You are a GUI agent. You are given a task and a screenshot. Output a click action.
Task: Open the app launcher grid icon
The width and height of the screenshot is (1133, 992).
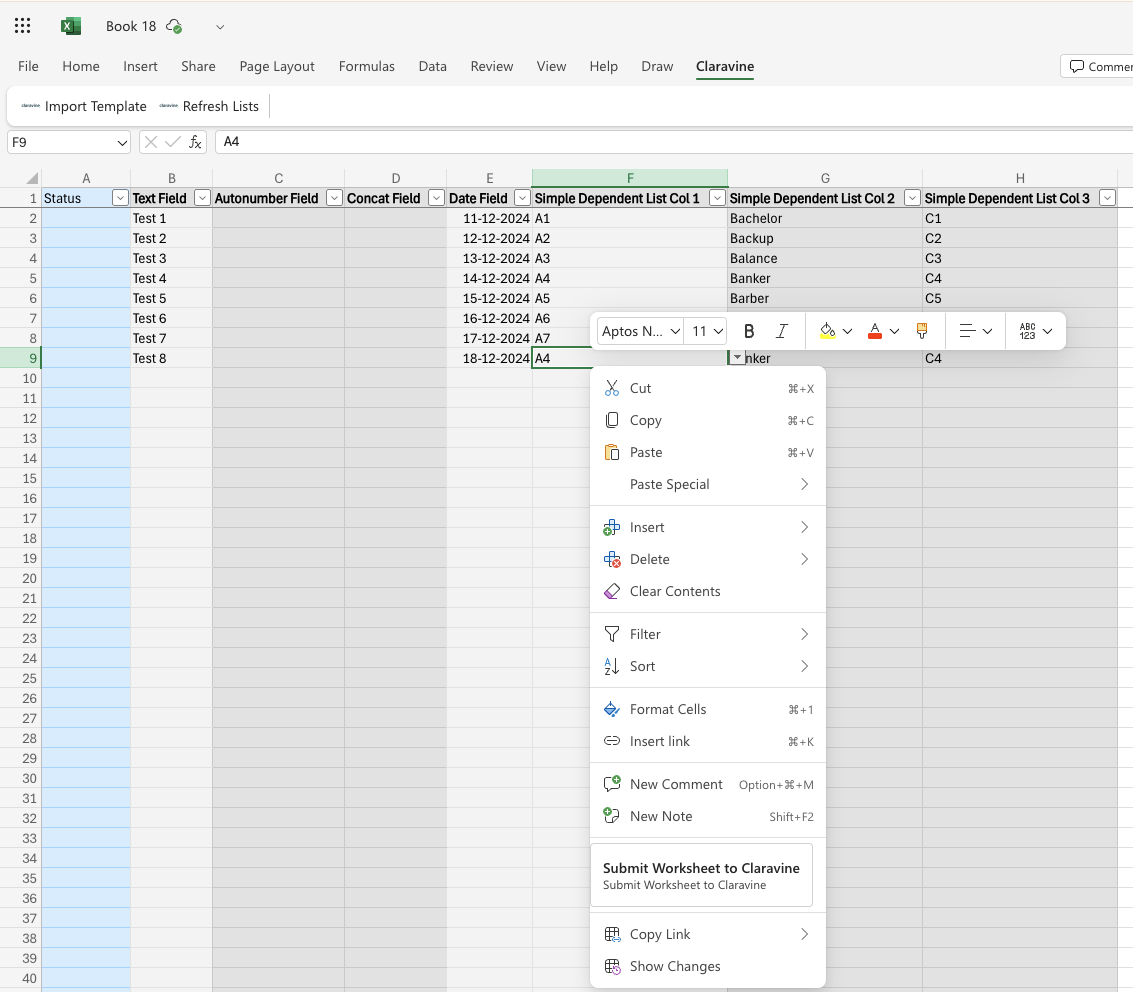[x=22, y=26]
